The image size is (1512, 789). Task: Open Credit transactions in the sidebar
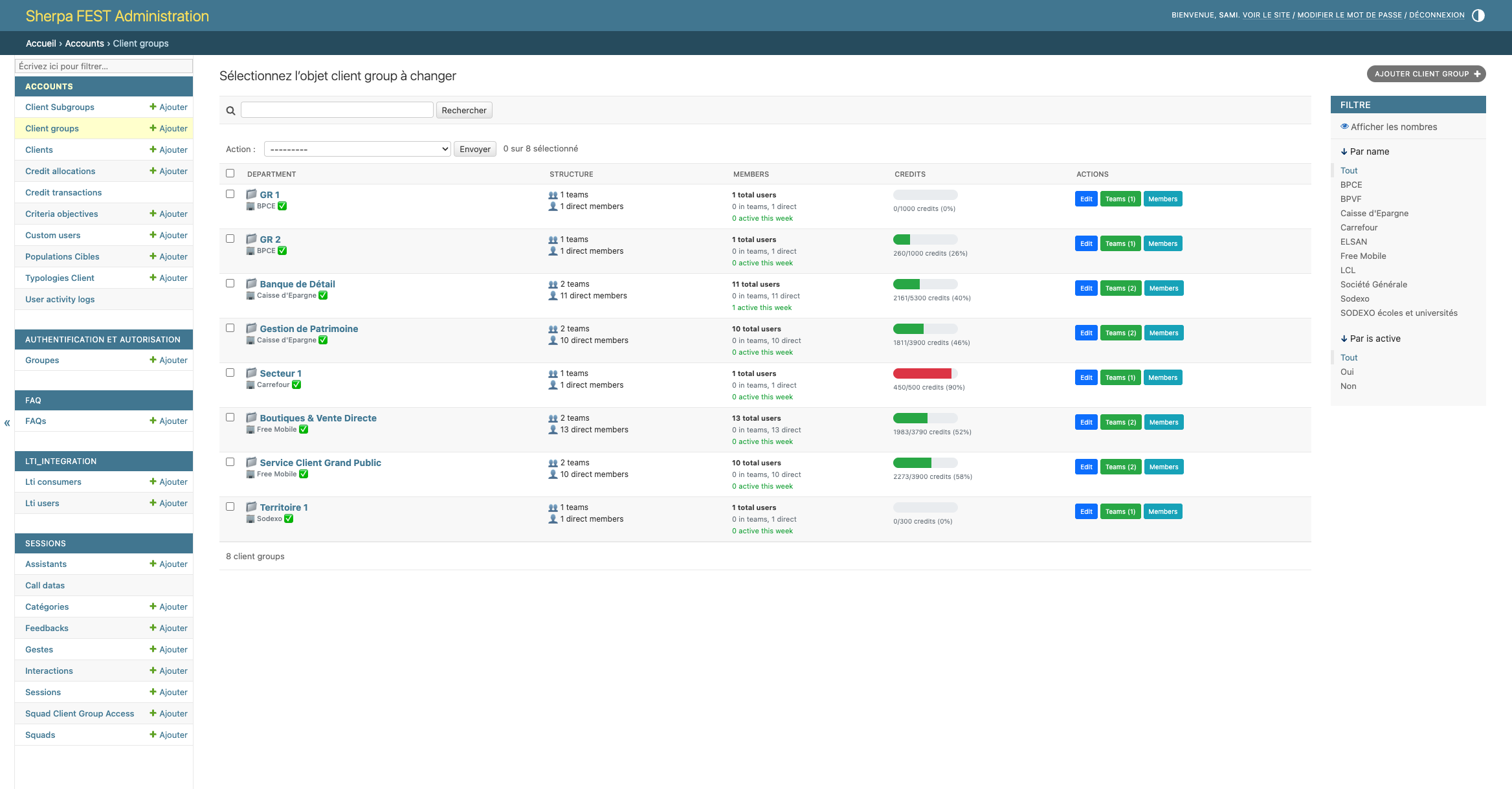[63, 192]
